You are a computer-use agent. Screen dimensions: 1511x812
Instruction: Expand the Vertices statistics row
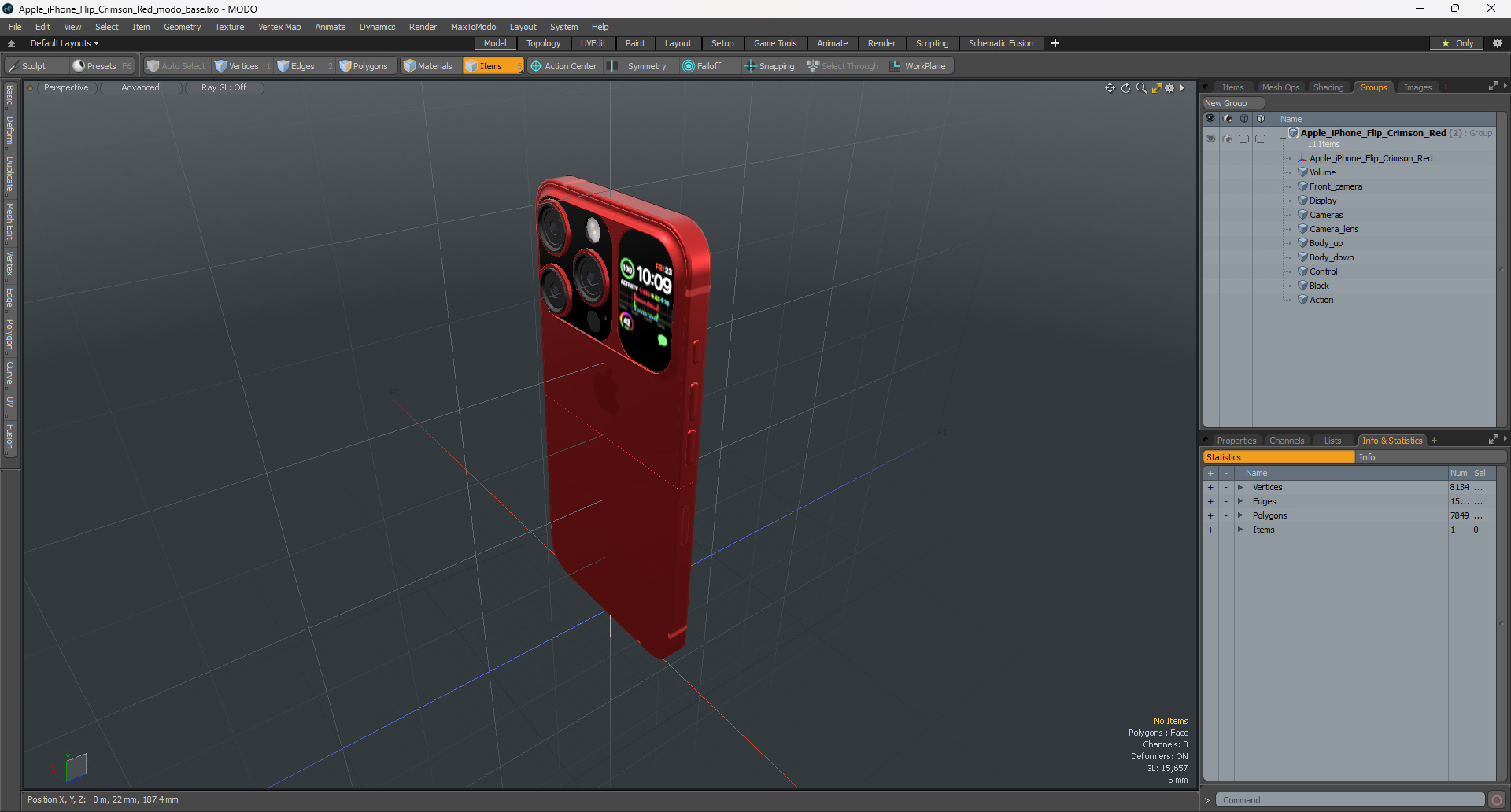1240,487
